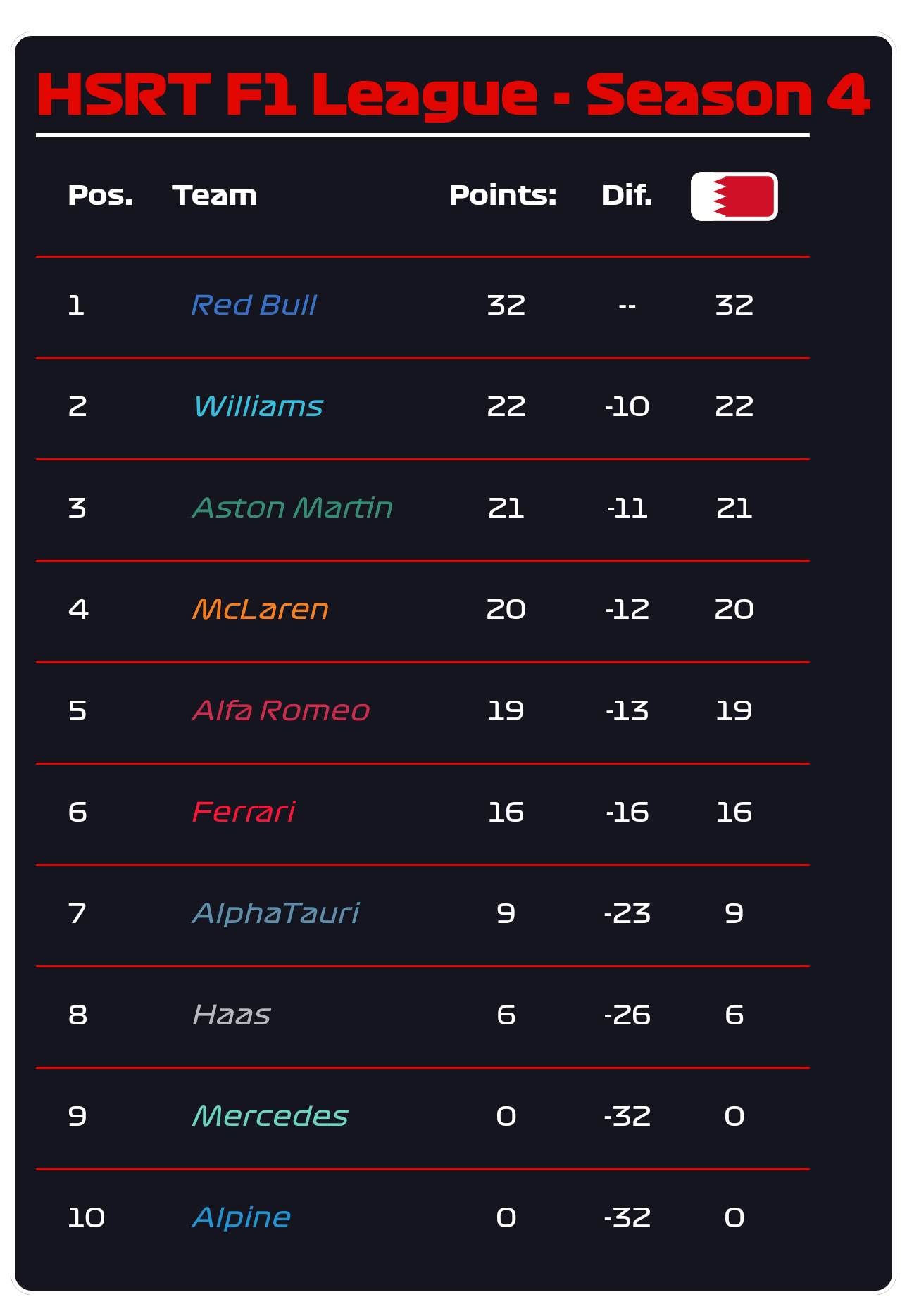Viewport: 907px width, 1316px height.
Task: Click the Haas team name
Action: click(x=232, y=1015)
